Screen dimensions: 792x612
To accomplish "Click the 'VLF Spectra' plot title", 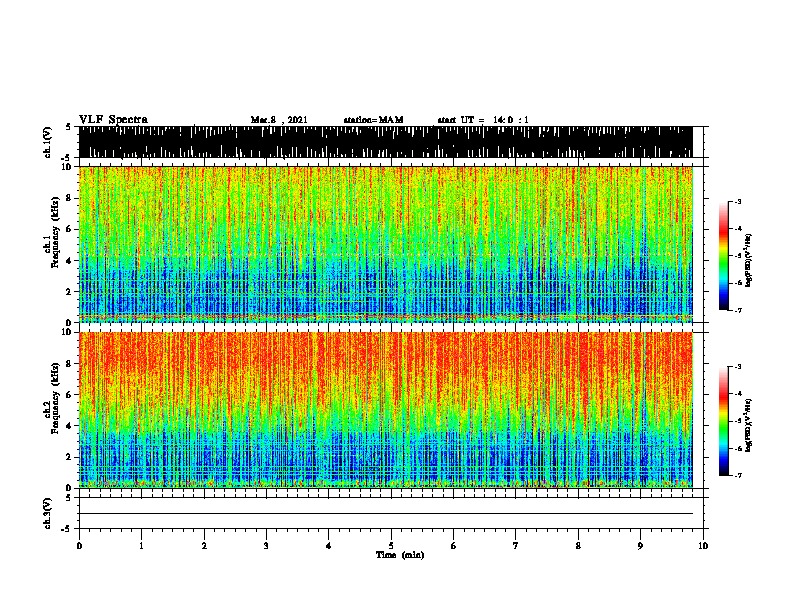I will click(x=113, y=120).
